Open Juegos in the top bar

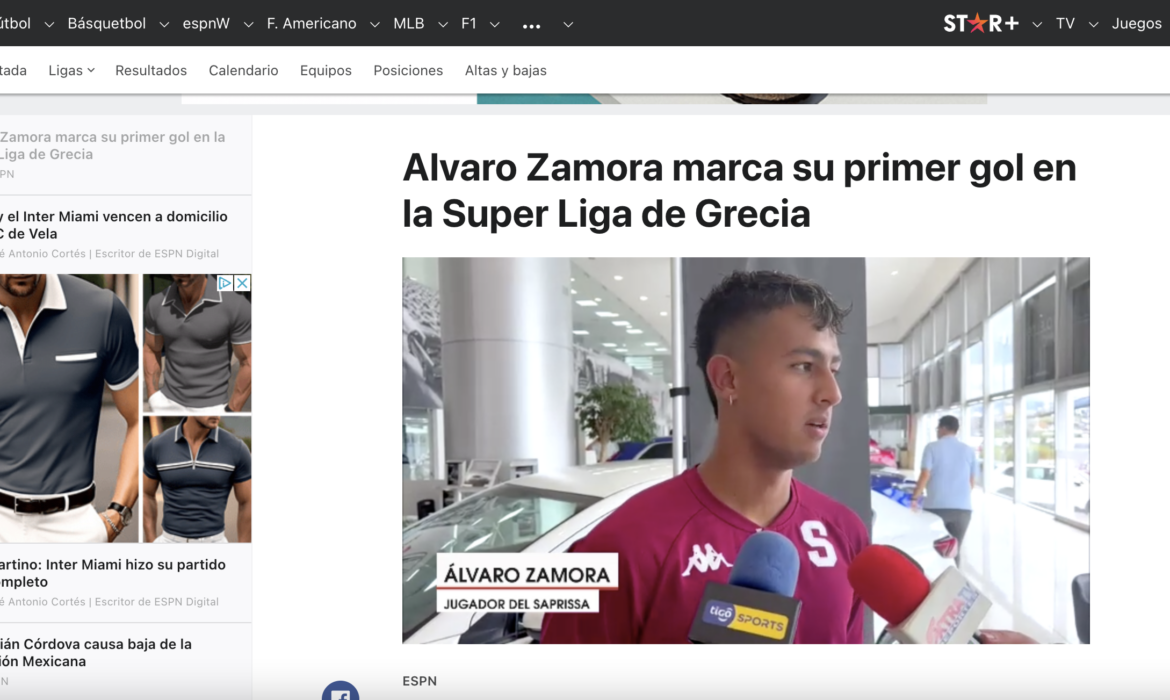pos(1136,24)
